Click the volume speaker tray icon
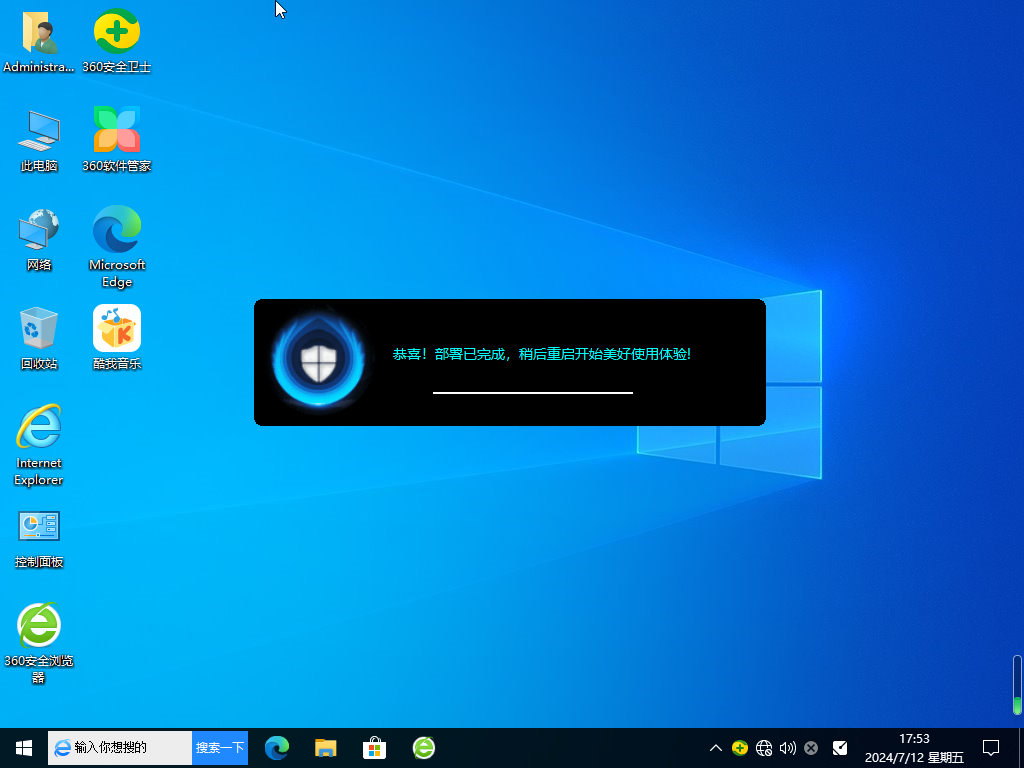 (x=788, y=748)
